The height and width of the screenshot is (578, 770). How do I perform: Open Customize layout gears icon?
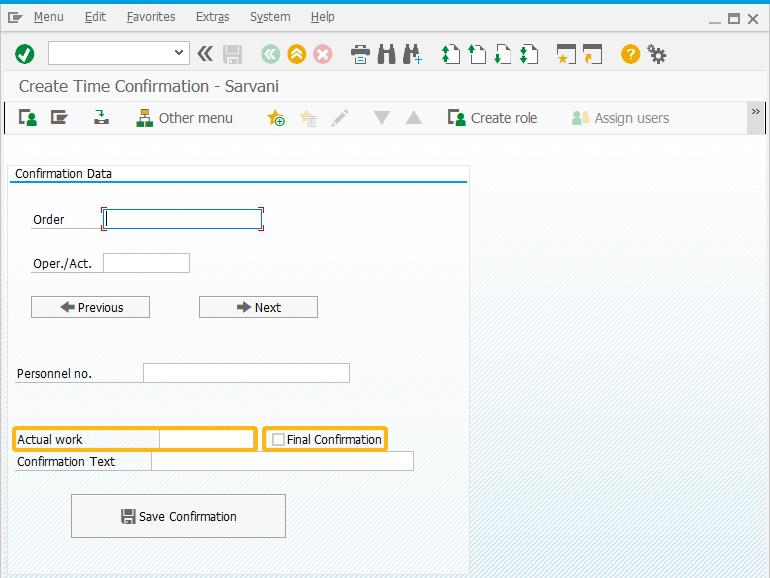click(657, 54)
